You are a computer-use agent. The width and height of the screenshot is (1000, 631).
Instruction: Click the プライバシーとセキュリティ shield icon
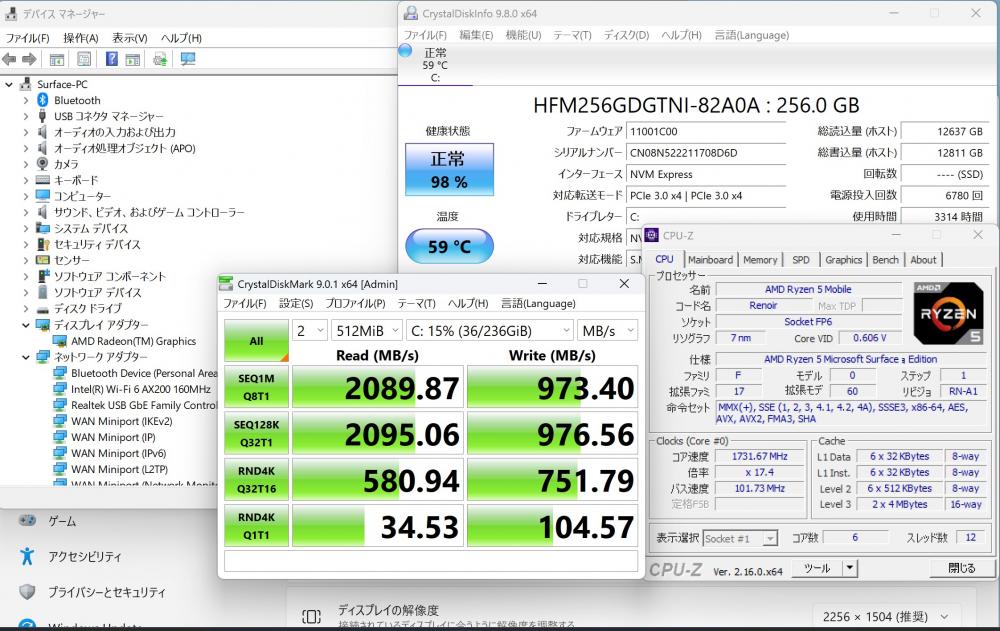(x=27, y=592)
